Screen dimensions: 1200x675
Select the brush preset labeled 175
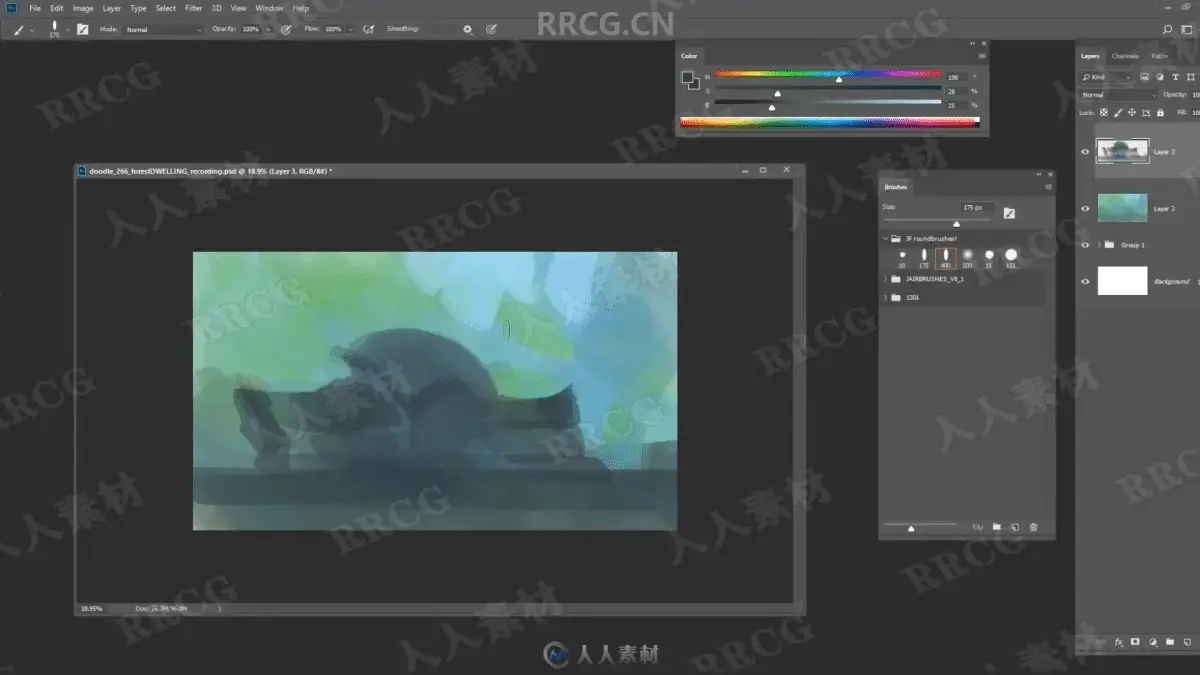[924, 258]
